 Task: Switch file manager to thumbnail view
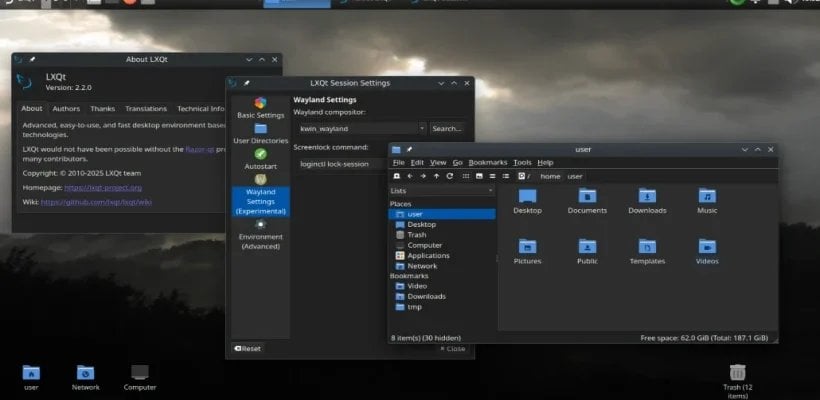[479, 176]
